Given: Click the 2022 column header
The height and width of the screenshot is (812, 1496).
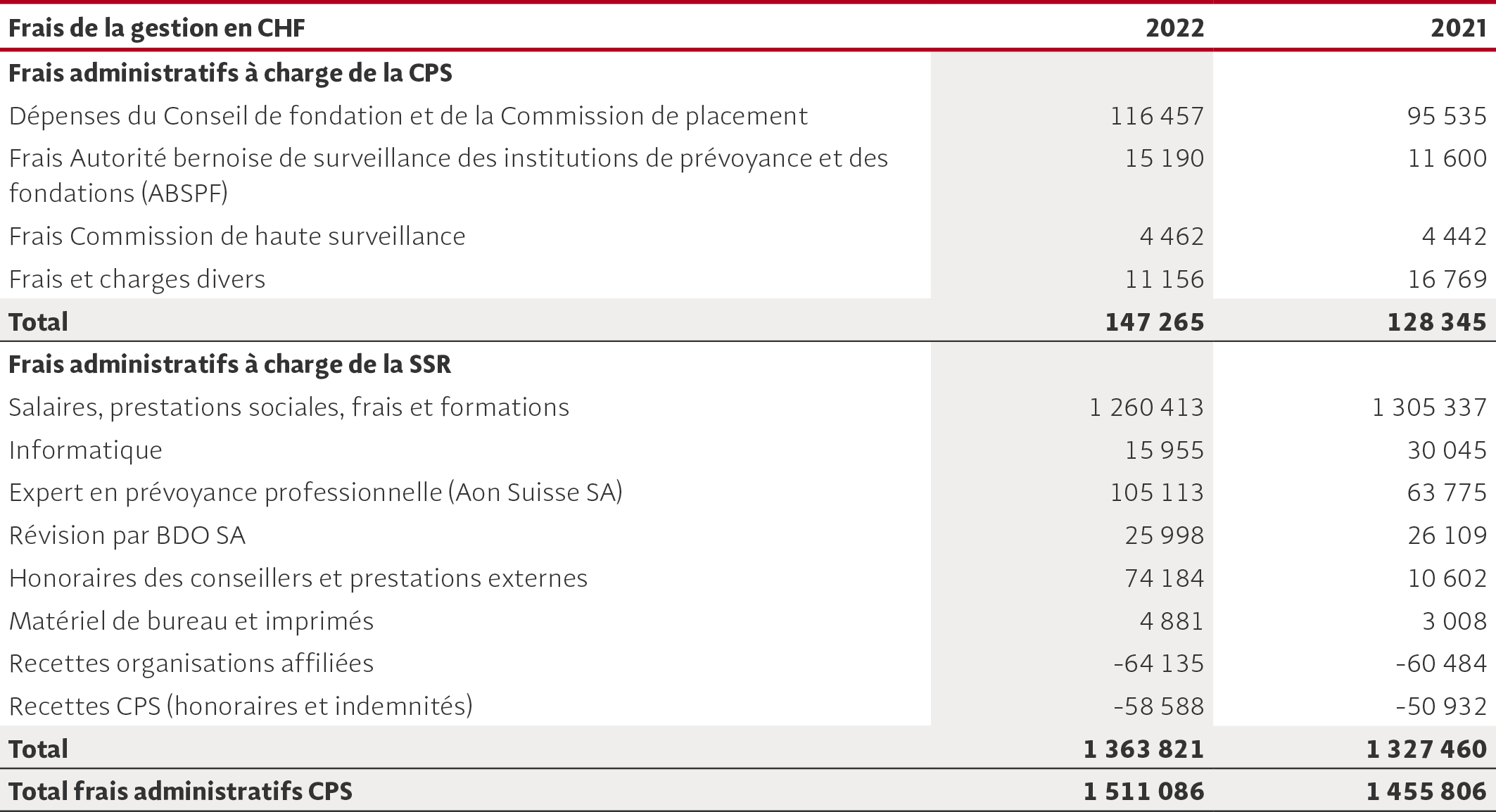Looking at the screenshot, I should [1174, 28].
